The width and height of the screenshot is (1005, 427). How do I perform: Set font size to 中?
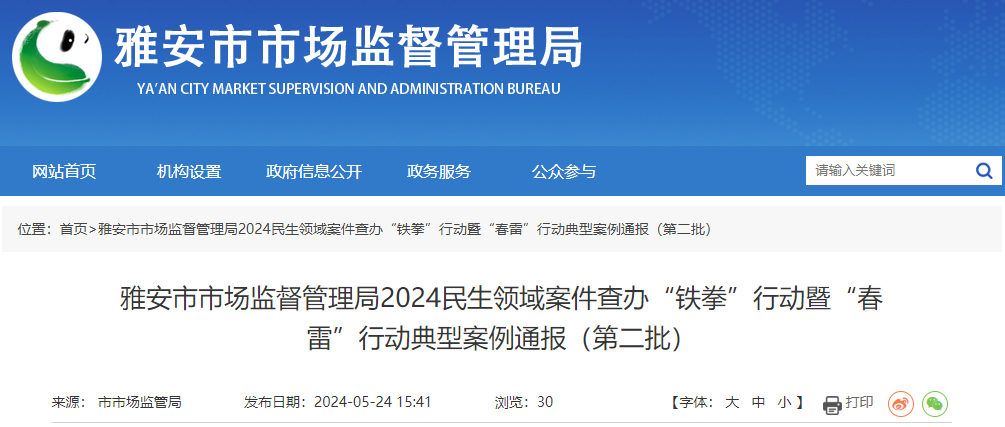tap(758, 403)
